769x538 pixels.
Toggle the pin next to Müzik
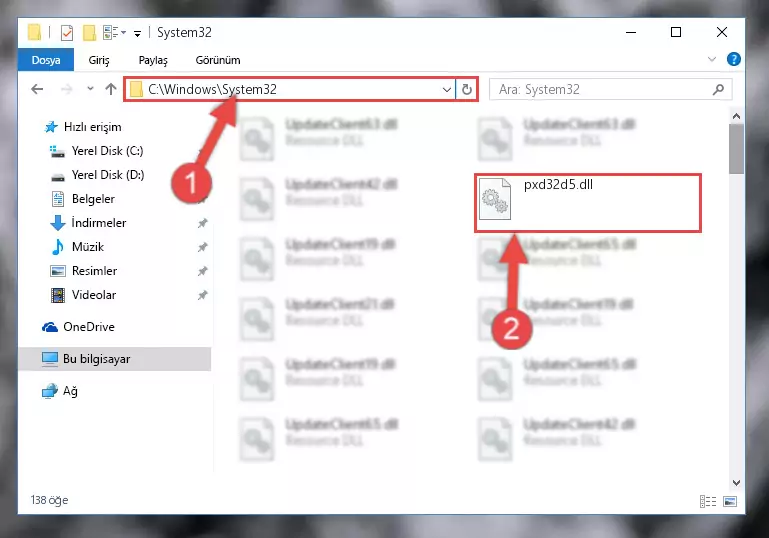[x=202, y=247]
